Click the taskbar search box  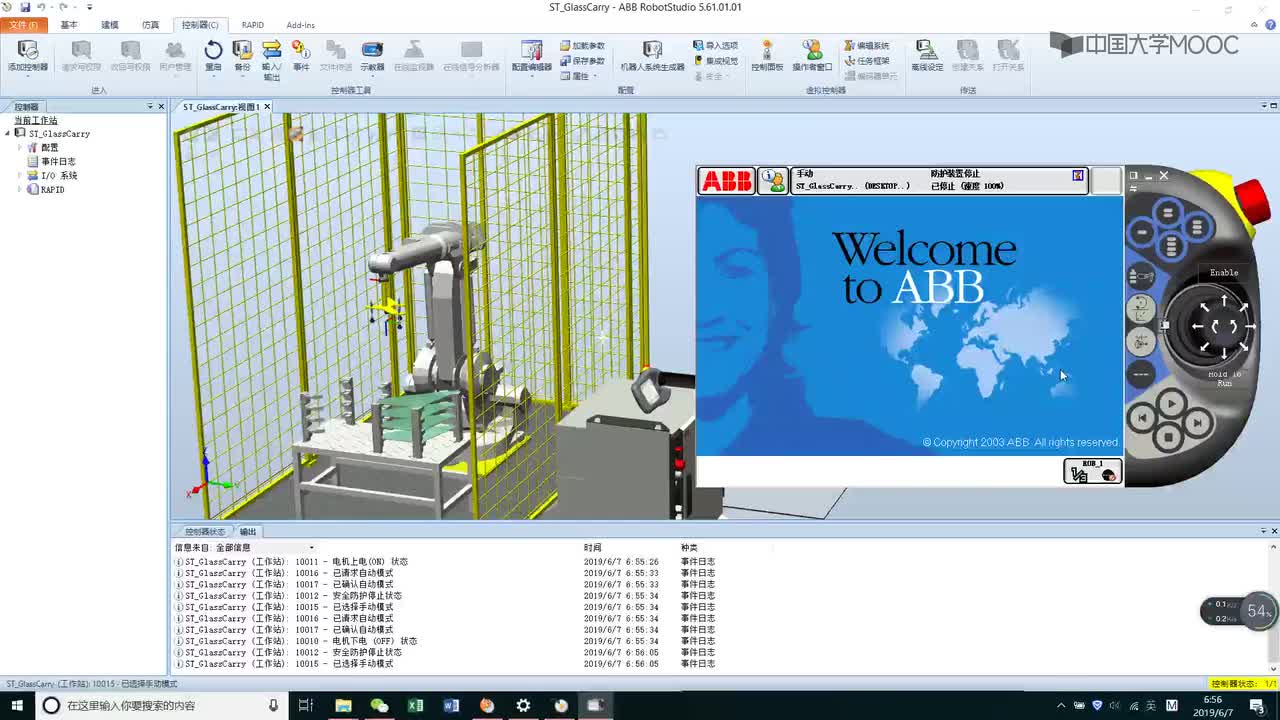pyautogui.click(x=160, y=705)
